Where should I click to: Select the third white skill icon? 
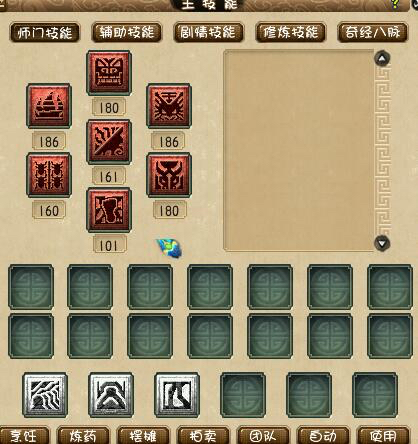pyautogui.click(x=177, y=395)
